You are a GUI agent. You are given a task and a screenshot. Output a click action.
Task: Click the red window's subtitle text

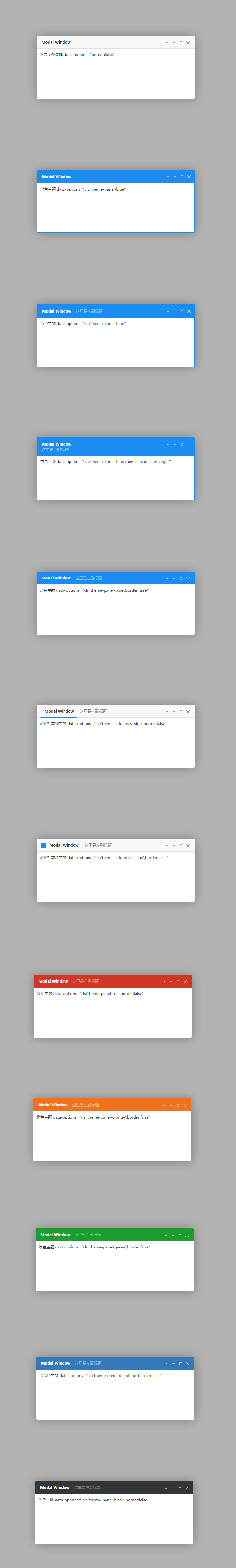[86, 981]
